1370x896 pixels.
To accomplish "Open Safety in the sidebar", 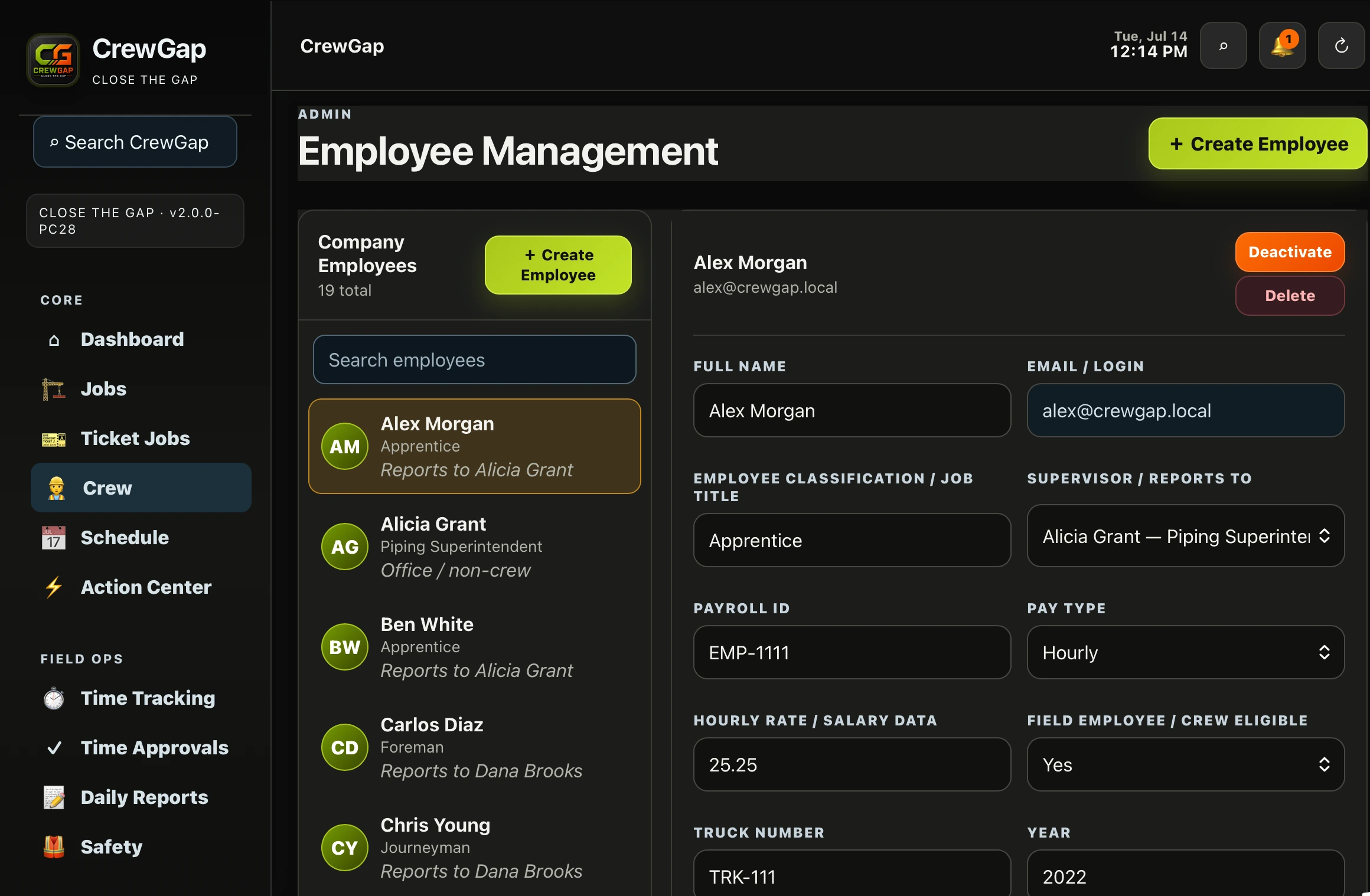I will (141, 847).
